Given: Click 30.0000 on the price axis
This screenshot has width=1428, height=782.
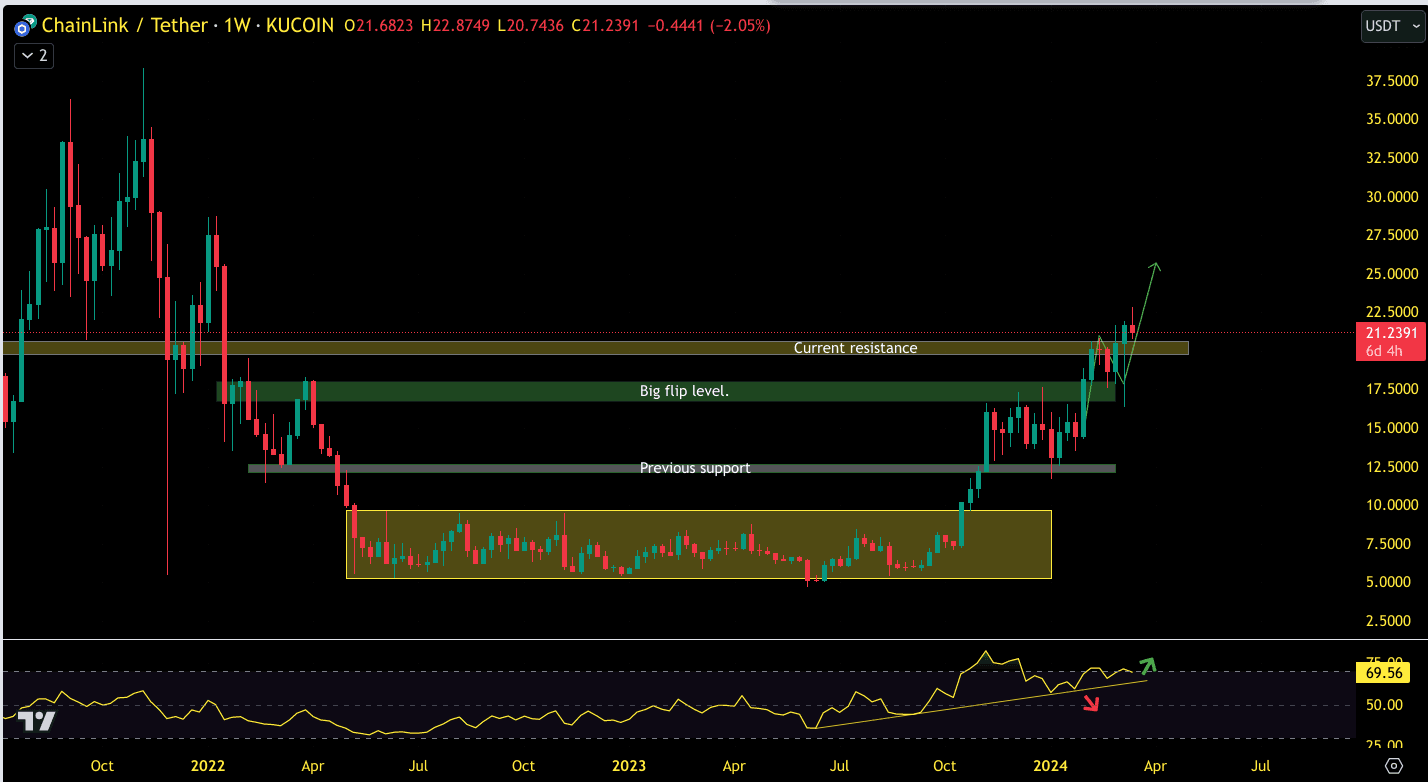Looking at the screenshot, I should (1393, 196).
